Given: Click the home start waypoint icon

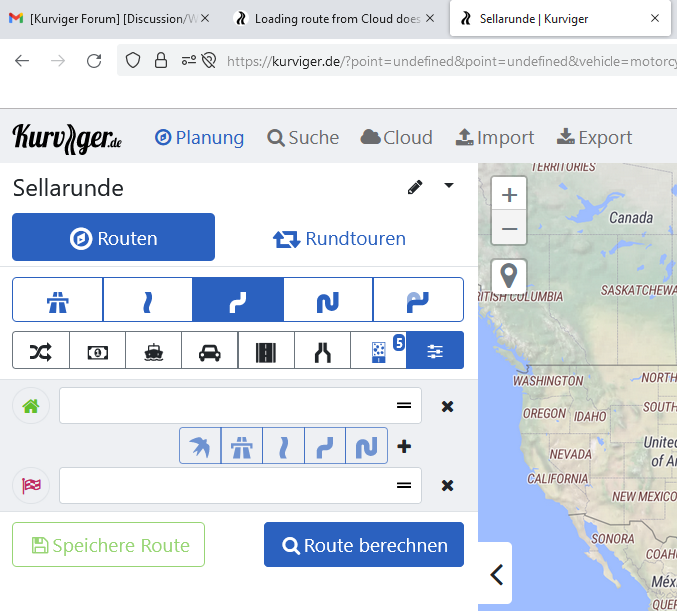Looking at the screenshot, I should 30,406.
